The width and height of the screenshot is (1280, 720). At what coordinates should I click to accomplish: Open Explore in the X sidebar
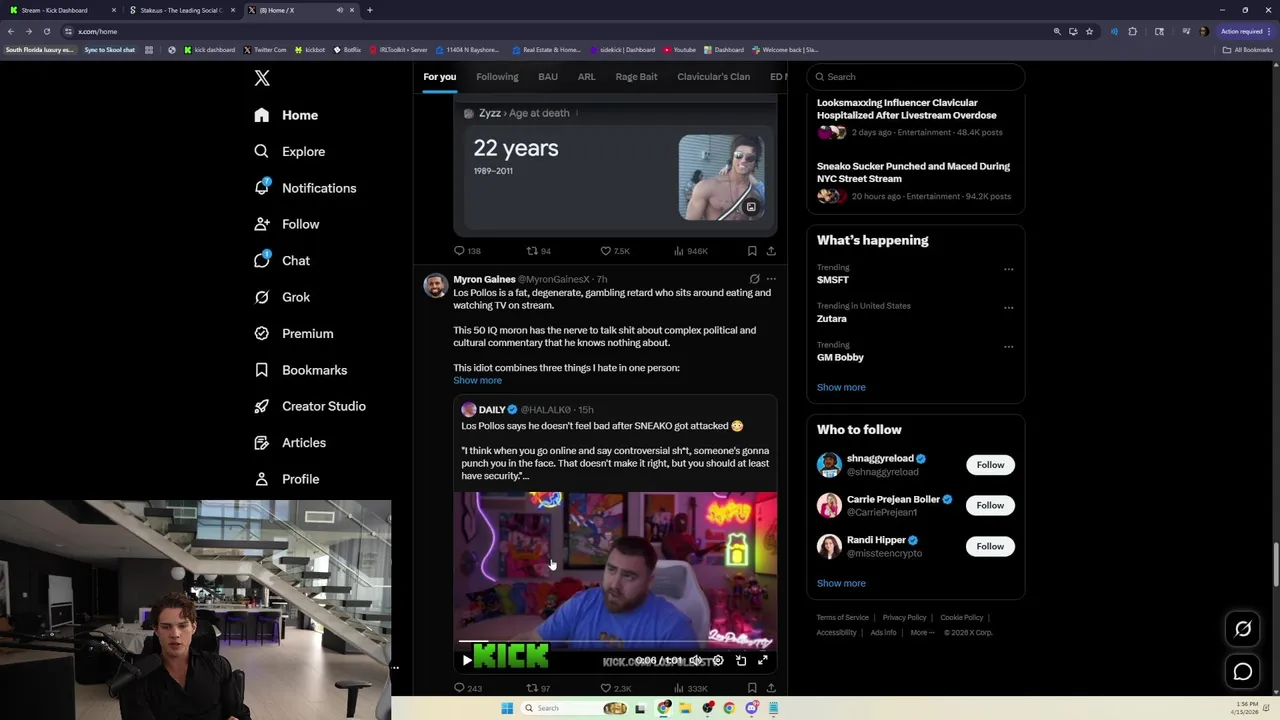290,151
